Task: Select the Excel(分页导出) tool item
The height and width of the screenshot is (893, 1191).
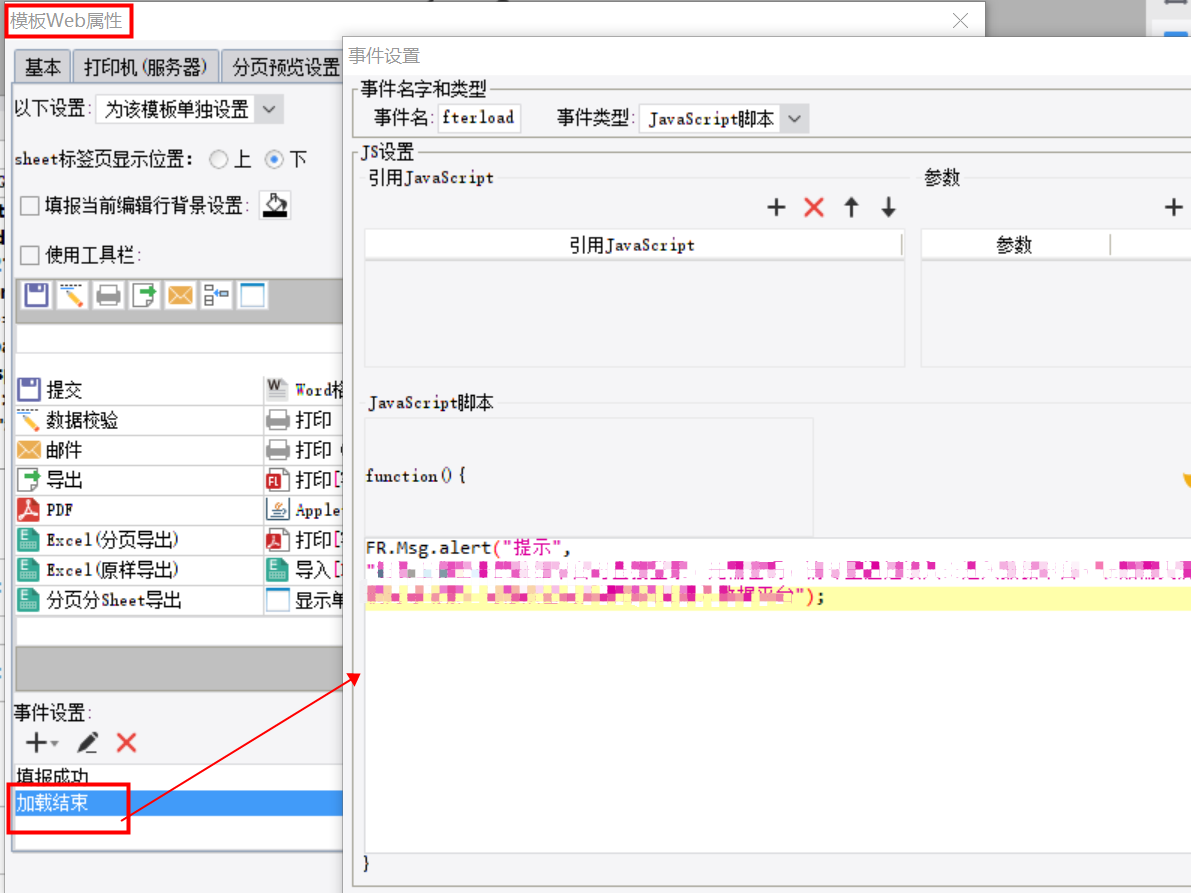Action: pyautogui.click(x=139, y=540)
